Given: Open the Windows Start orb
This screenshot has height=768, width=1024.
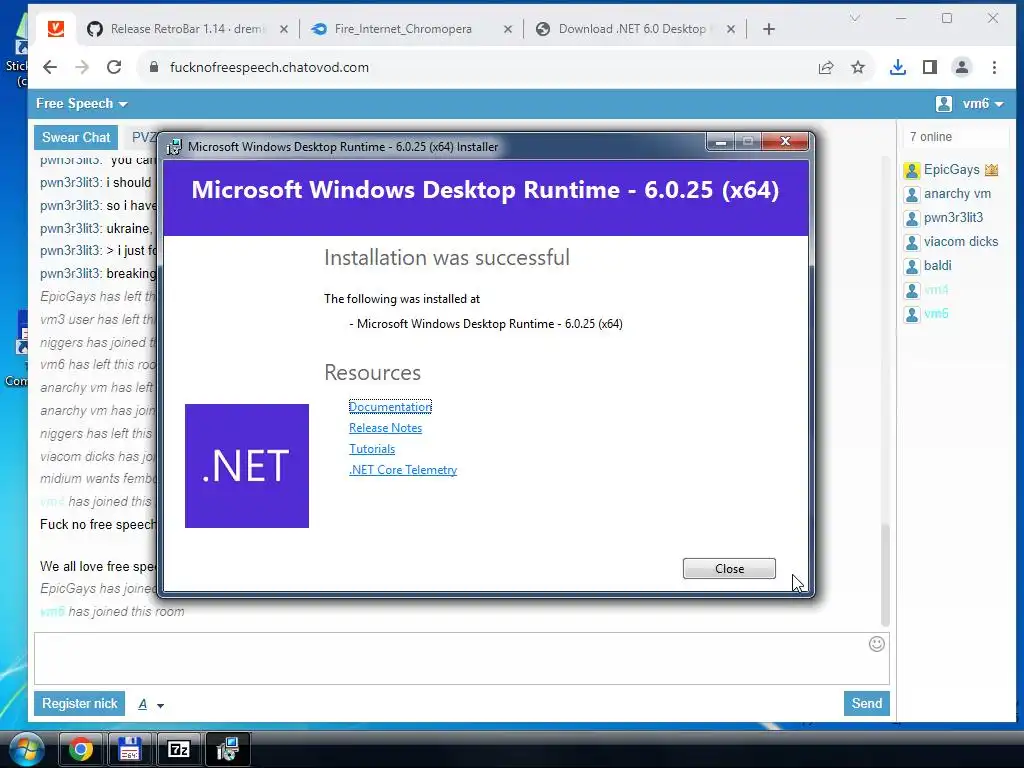Looking at the screenshot, I should point(26,750).
